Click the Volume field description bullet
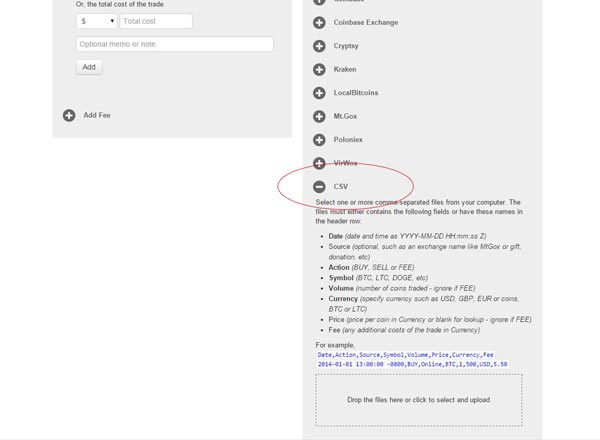Screen dimensions: 600x440 coord(402,288)
